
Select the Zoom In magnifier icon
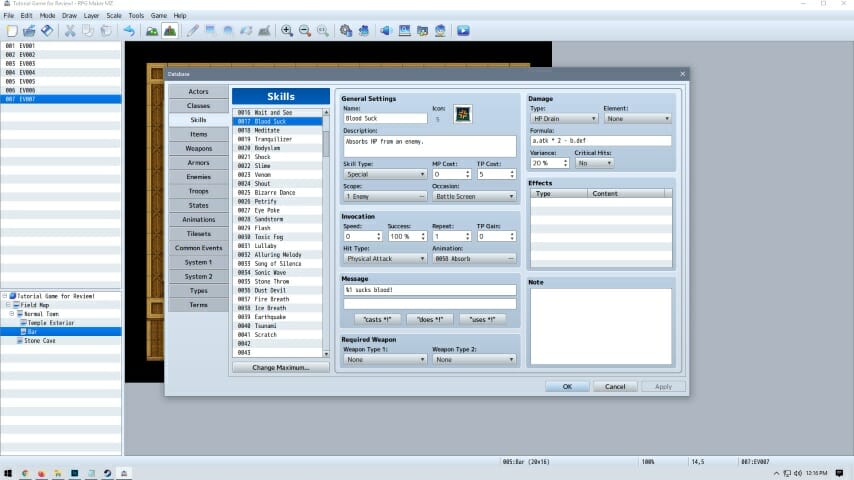point(287,31)
